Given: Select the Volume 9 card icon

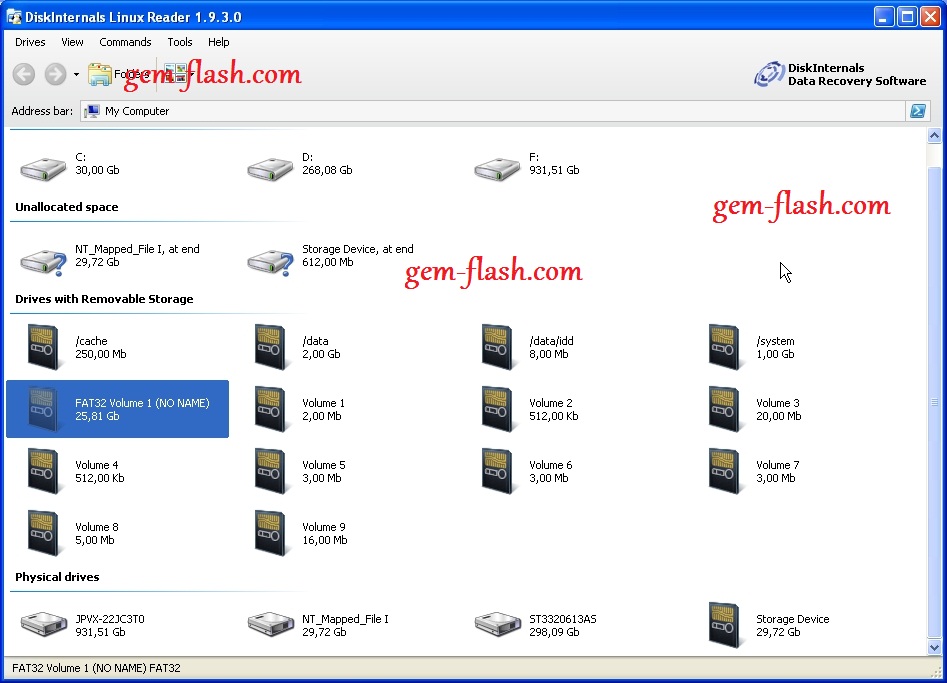Looking at the screenshot, I should point(270,533).
